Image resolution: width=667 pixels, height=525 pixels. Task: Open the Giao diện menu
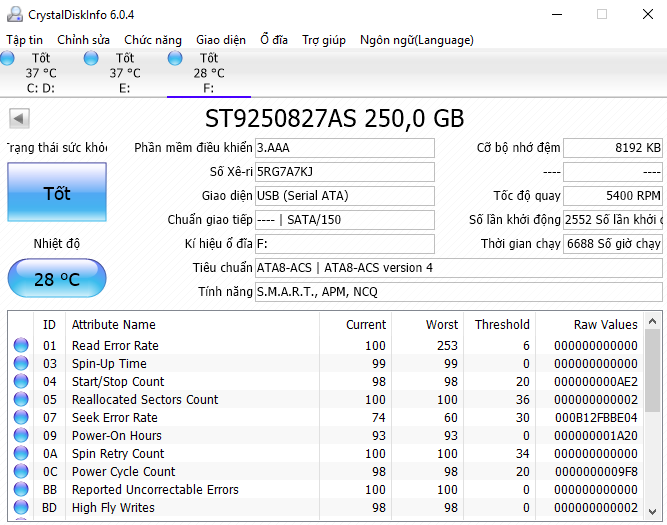coord(220,40)
